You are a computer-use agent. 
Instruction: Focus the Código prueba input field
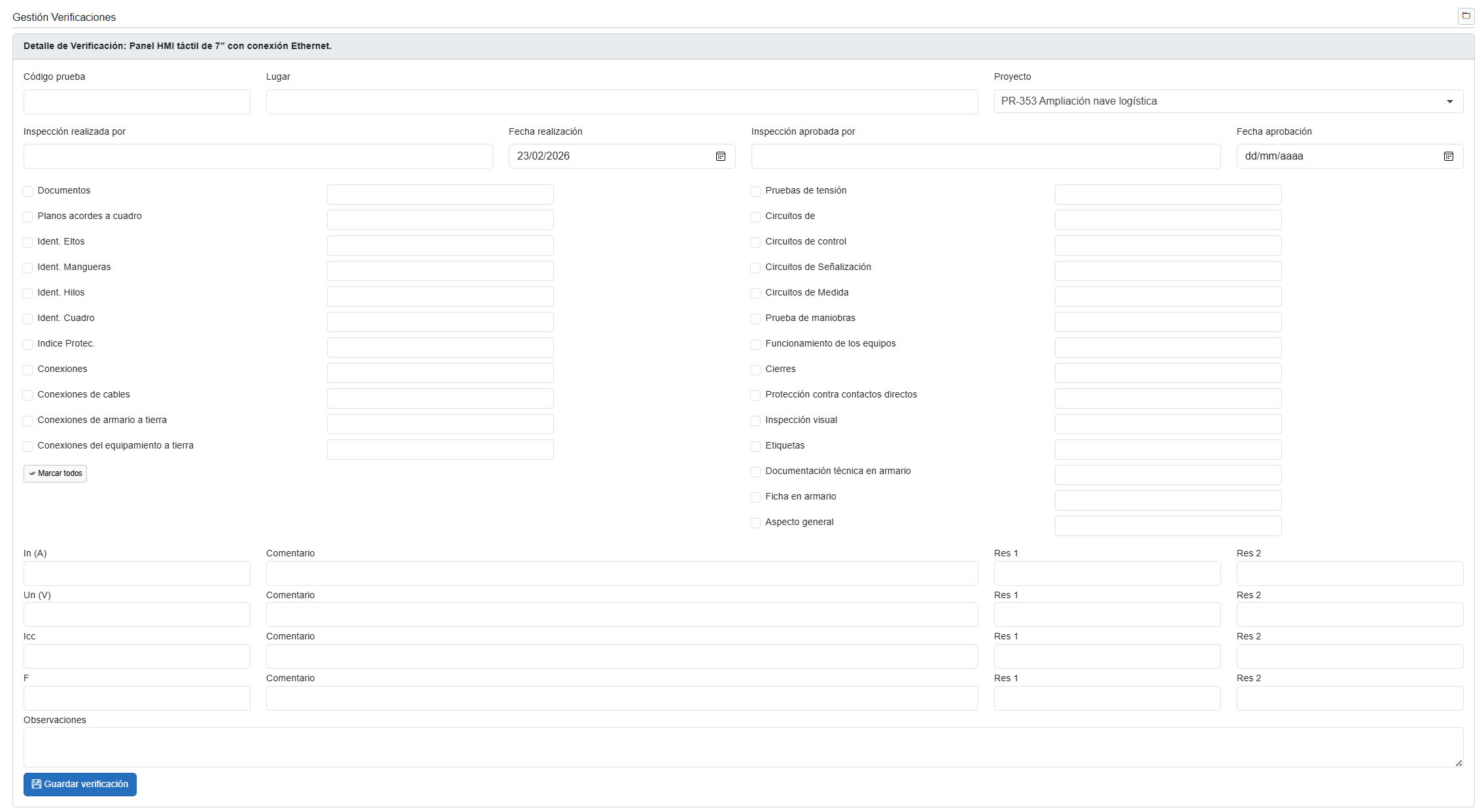pos(137,102)
